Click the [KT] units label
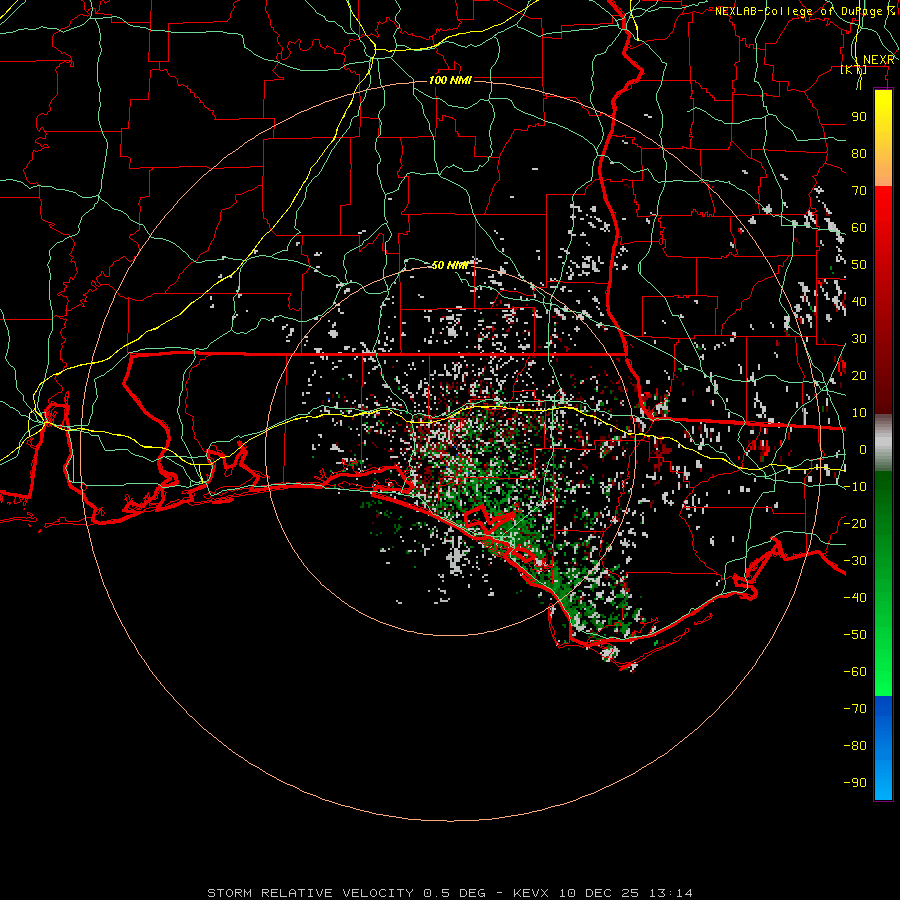The width and height of the screenshot is (900, 900). pyautogui.click(x=854, y=70)
